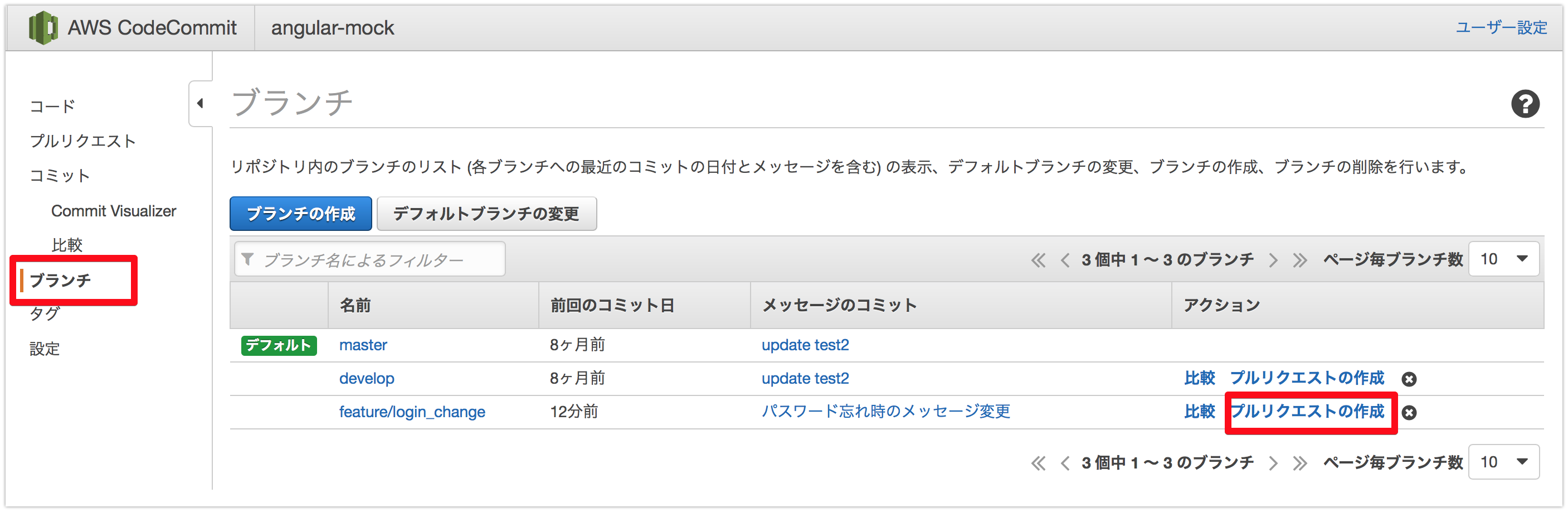Delete the develop branch via its X icon

tap(1410, 379)
